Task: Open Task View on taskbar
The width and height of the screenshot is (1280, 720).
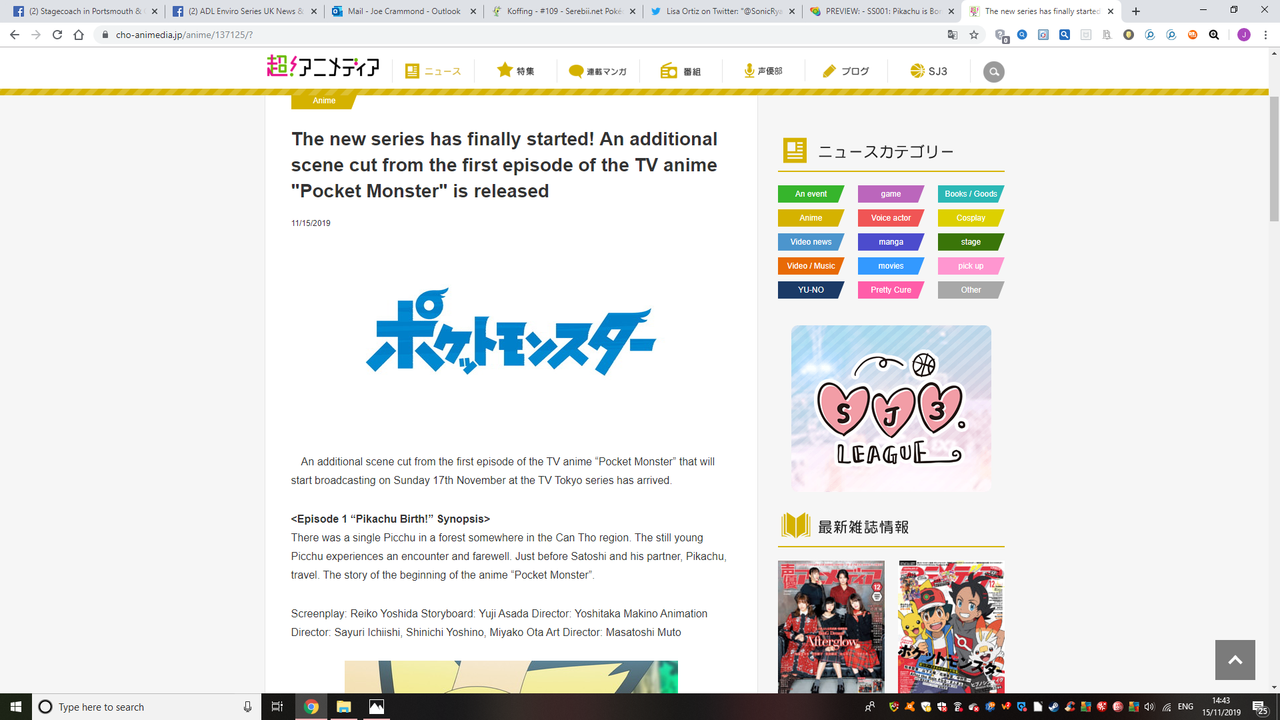Action: click(277, 706)
